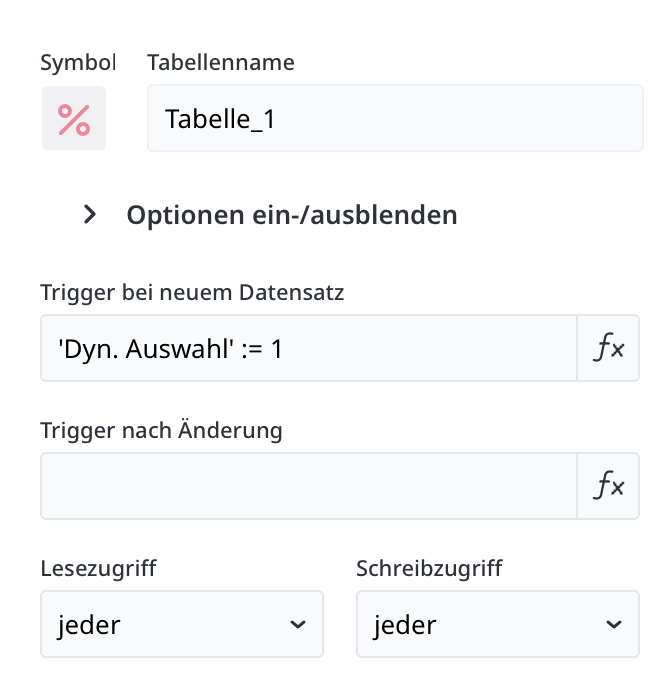Click the Lesezugriff dropdown arrow

point(297,625)
